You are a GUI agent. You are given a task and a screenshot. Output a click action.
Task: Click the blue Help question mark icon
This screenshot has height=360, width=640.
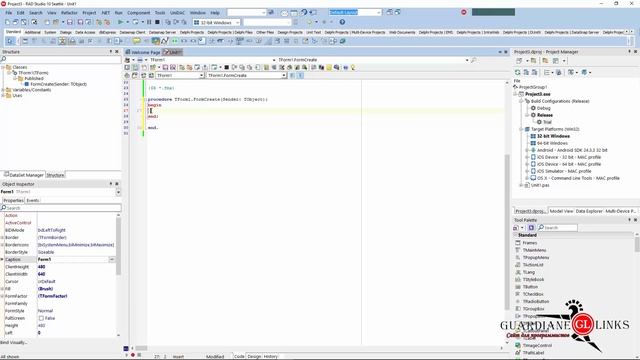tap(342, 22)
